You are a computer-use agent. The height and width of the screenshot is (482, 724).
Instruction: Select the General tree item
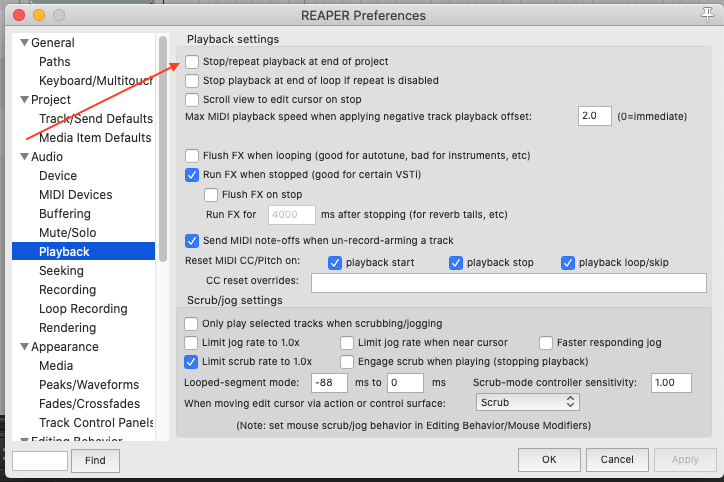pos(53,42)
